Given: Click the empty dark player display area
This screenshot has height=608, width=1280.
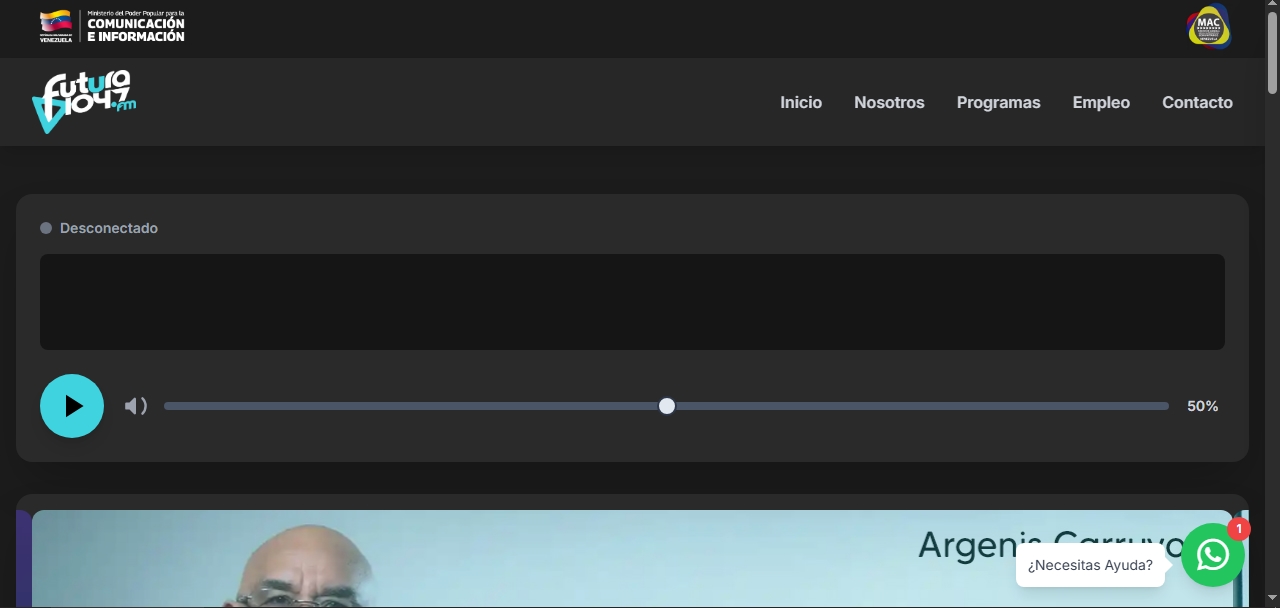Looking at the screenshot, I should (632, 302).
